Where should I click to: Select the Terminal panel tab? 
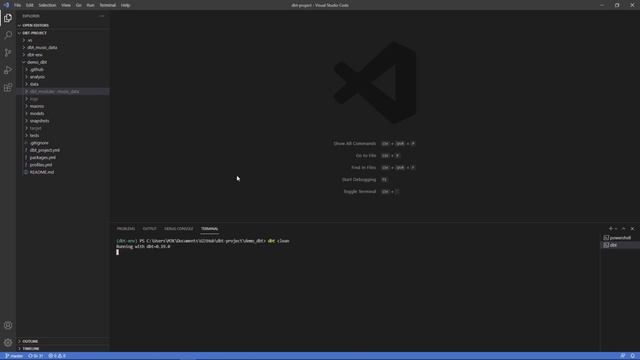[x=209, y=229]
